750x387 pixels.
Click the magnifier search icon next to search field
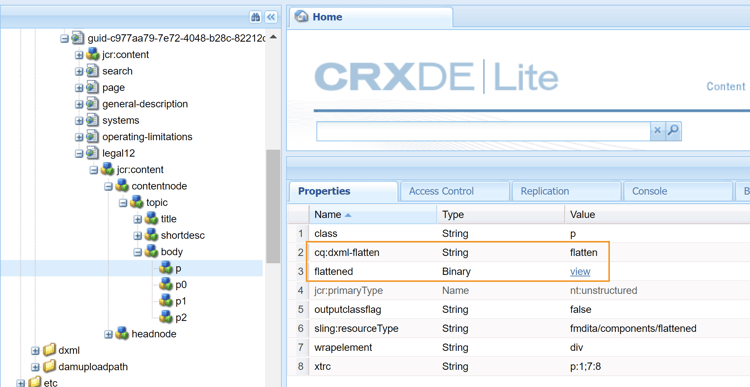673,130
